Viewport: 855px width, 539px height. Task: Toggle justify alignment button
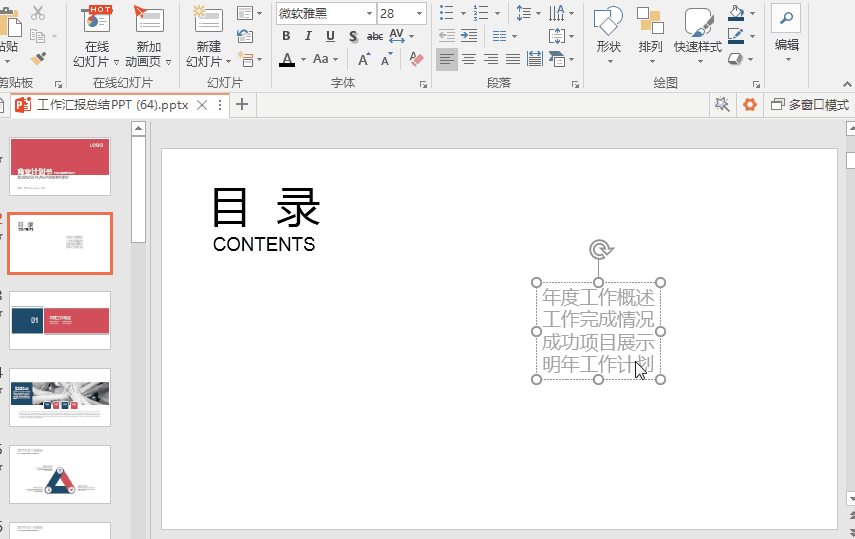pyautogui.click(x=513, y=59)
